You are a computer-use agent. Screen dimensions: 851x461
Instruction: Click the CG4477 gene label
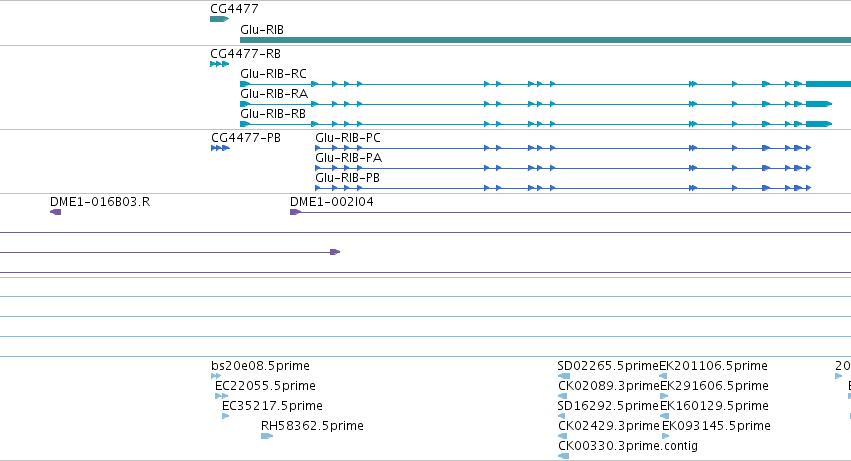234,9
